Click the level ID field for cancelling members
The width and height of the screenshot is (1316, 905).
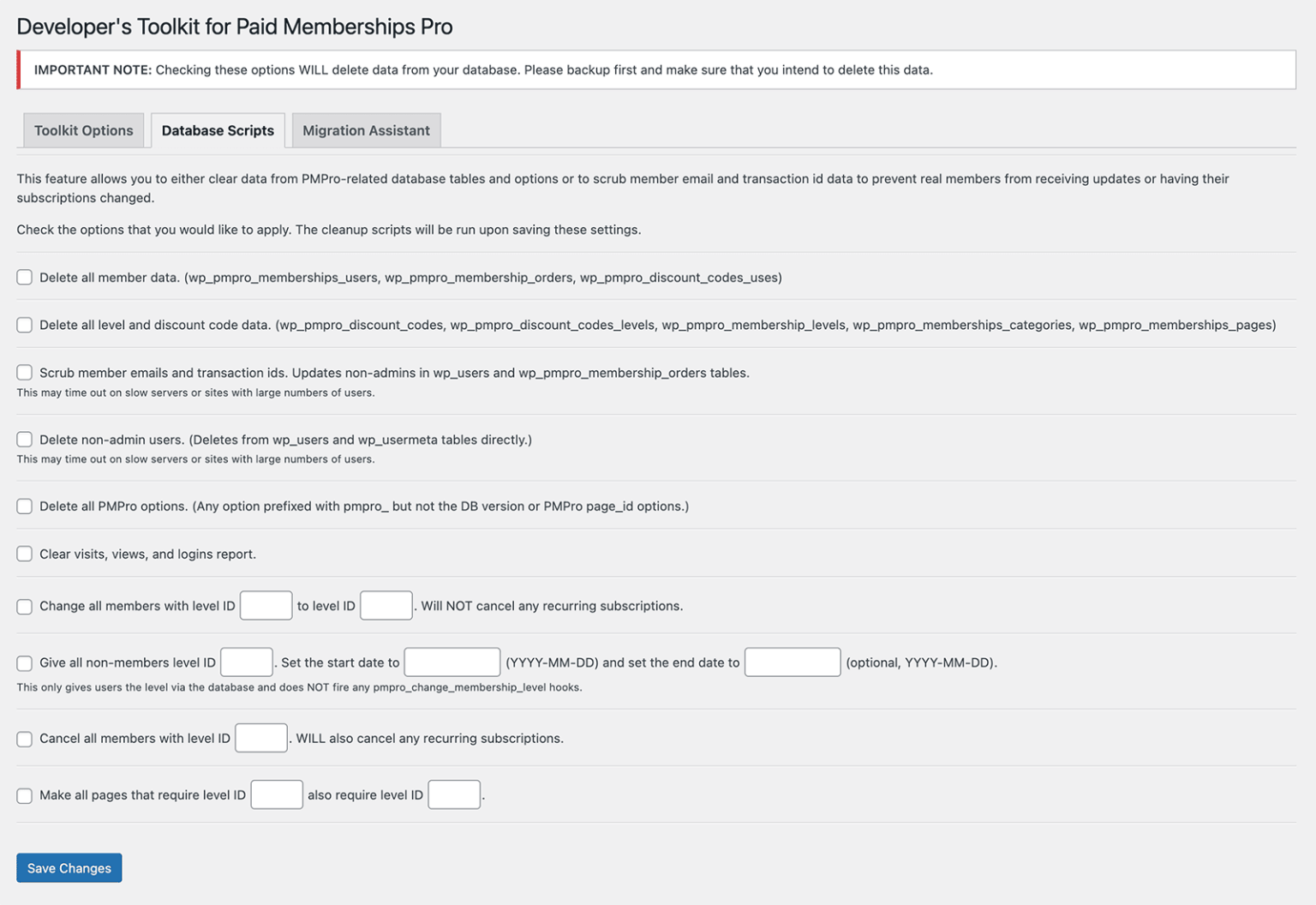point(260,738)
